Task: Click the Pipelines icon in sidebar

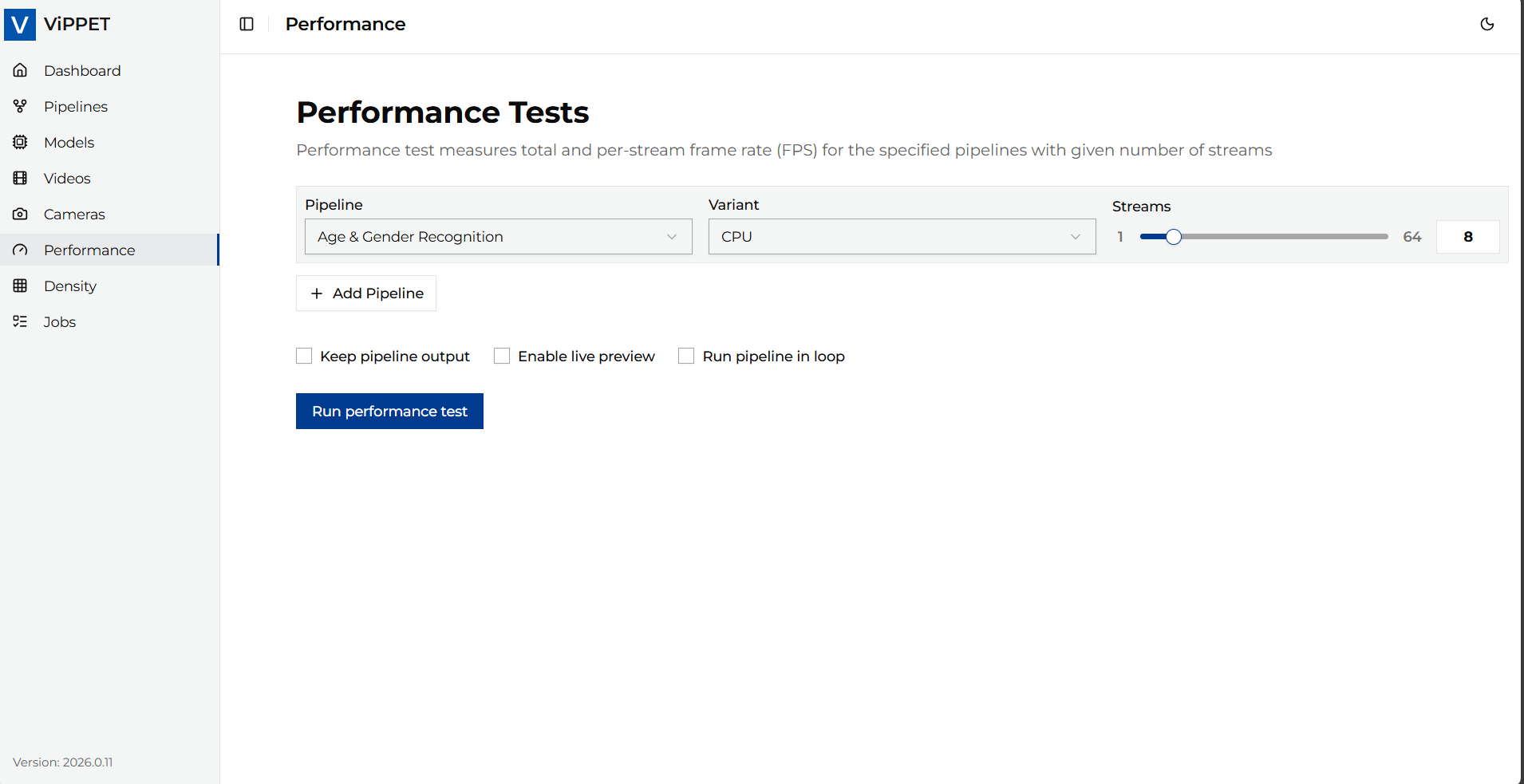Action: (x=21, y=106)
